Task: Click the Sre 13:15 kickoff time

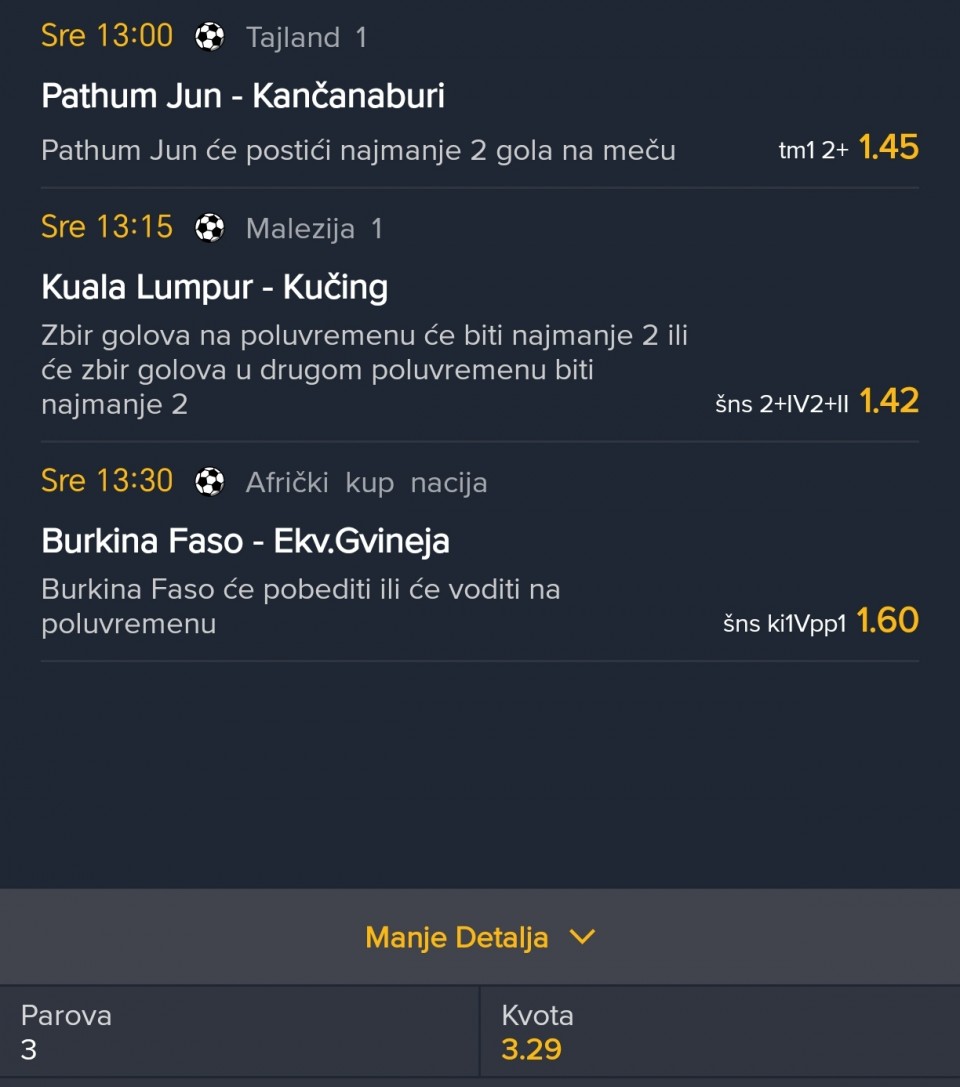Action: [107, 227]
